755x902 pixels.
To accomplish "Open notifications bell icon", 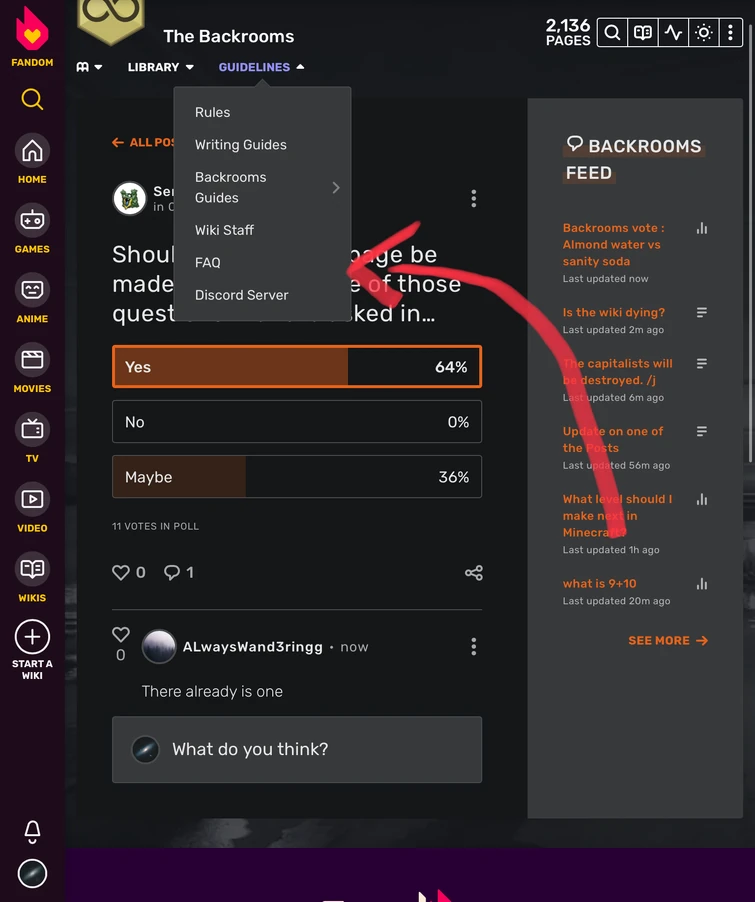I will point(32,831).
